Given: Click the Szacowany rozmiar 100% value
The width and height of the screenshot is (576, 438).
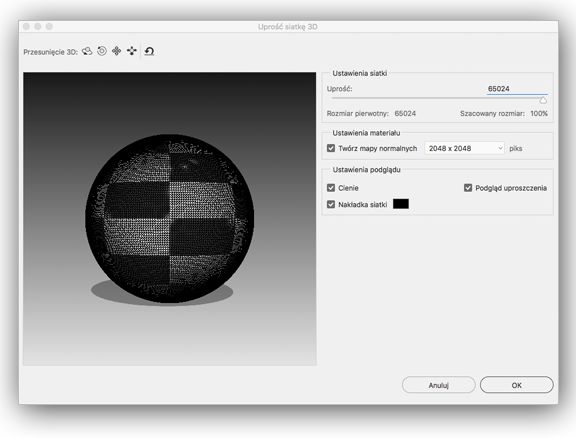Looking at the screenshot, I should [539, 114].
